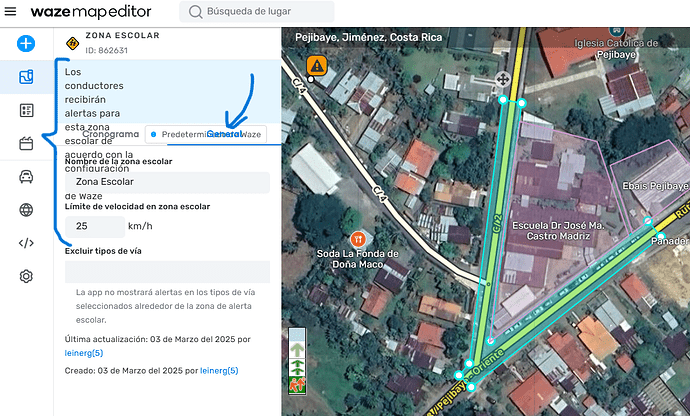Click the double-arrow legend icon

tap(297, 367)
